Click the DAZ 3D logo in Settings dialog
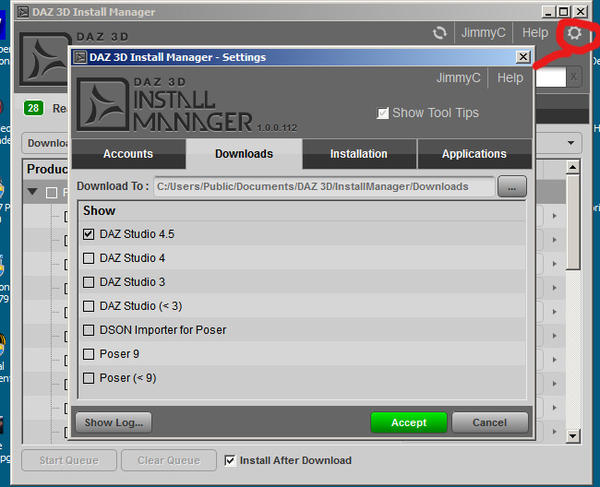The height and width of the screenshot is (487, 600). click(103, 104)
